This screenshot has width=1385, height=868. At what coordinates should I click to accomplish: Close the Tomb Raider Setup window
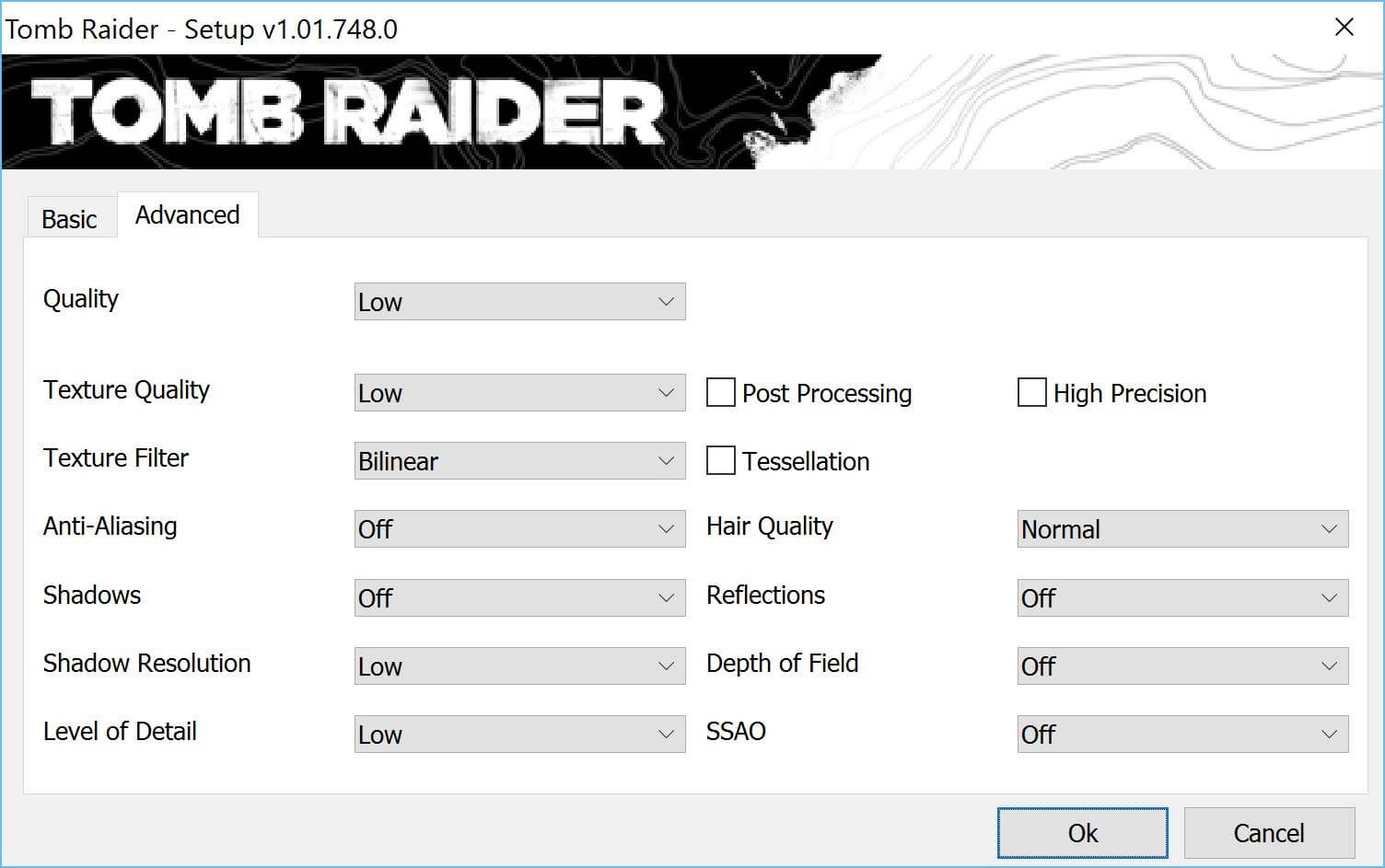click(1344, 28)
